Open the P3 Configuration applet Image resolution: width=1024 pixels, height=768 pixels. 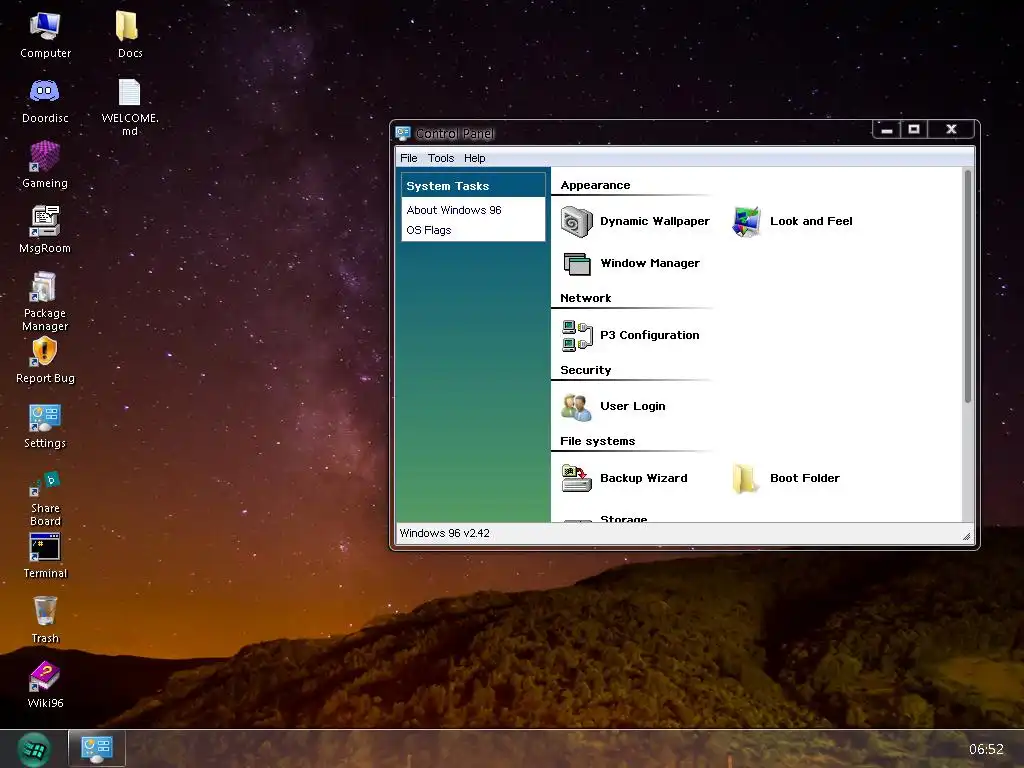click(630, 335)
